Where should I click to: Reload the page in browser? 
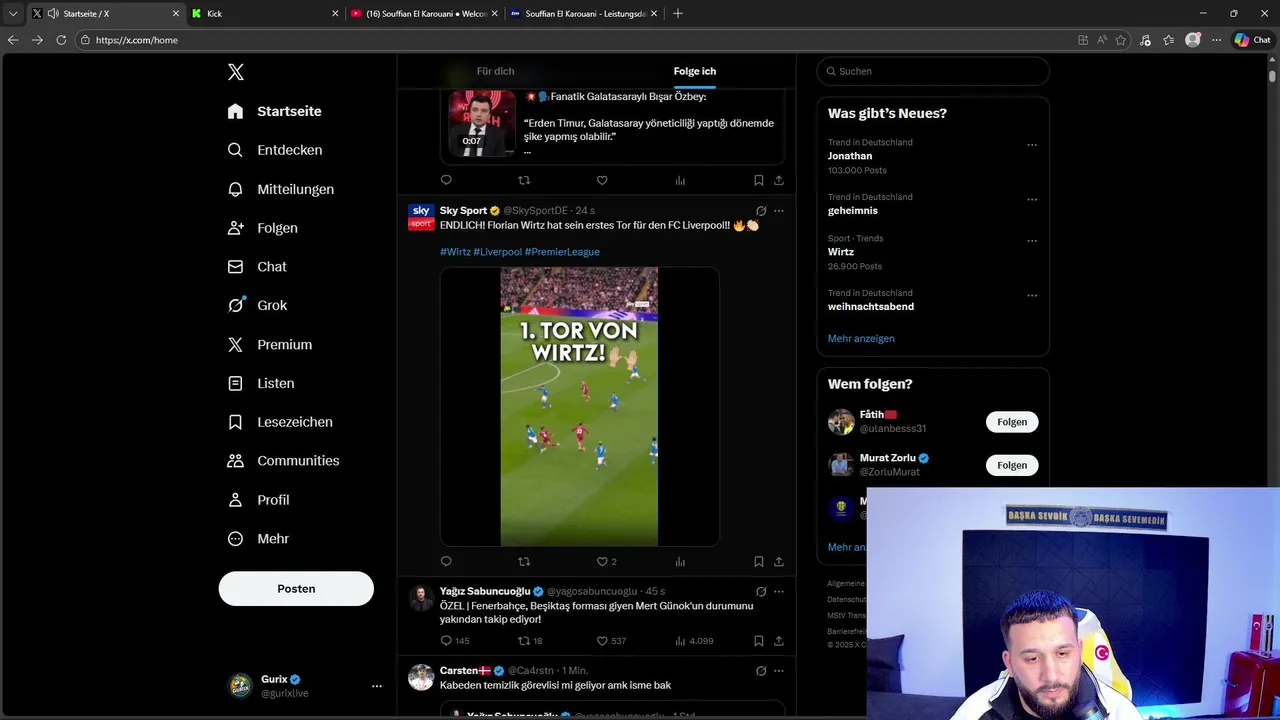[x=61, y=40]
